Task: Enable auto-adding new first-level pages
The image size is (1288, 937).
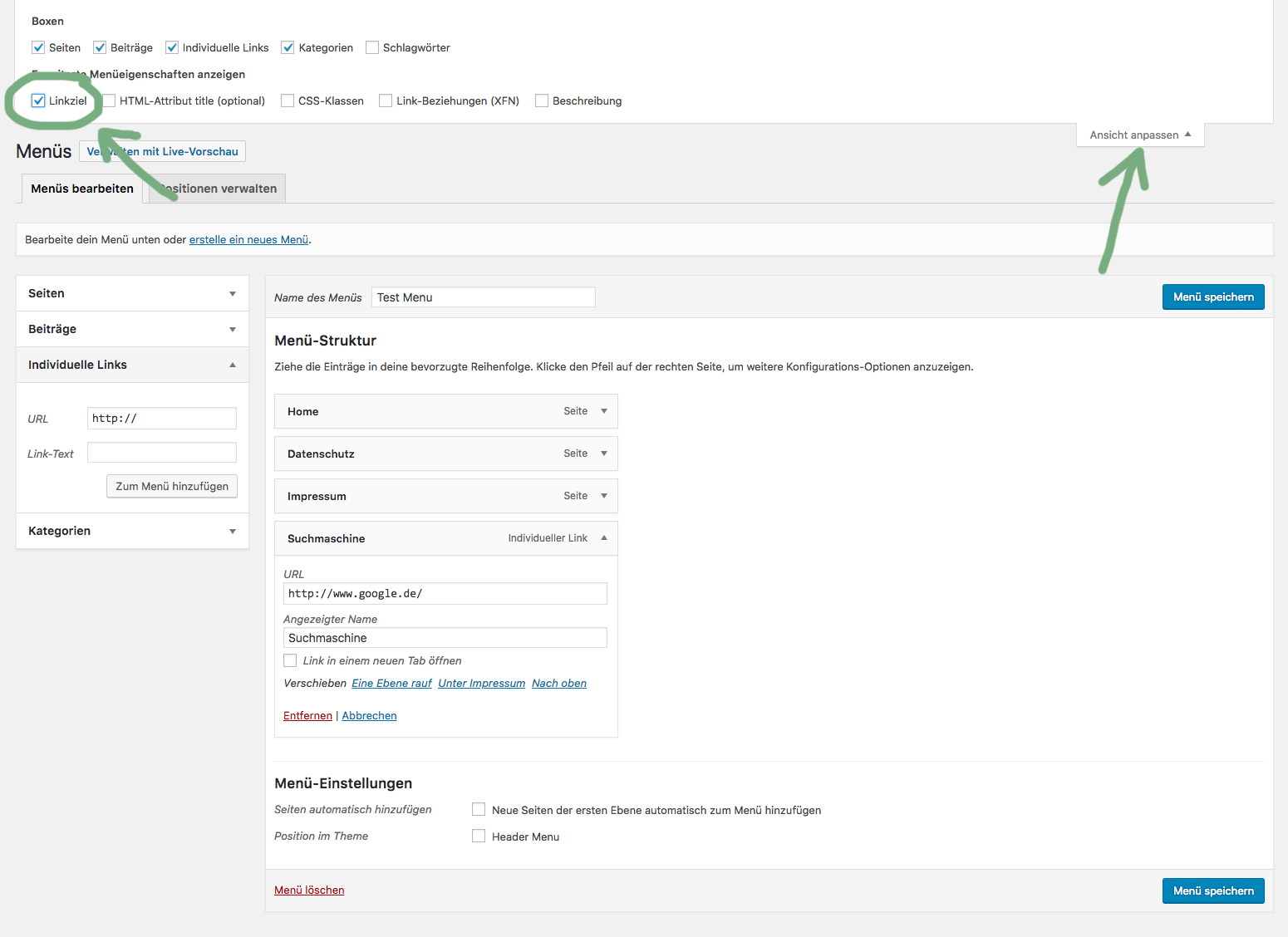Action: [479, 809]
